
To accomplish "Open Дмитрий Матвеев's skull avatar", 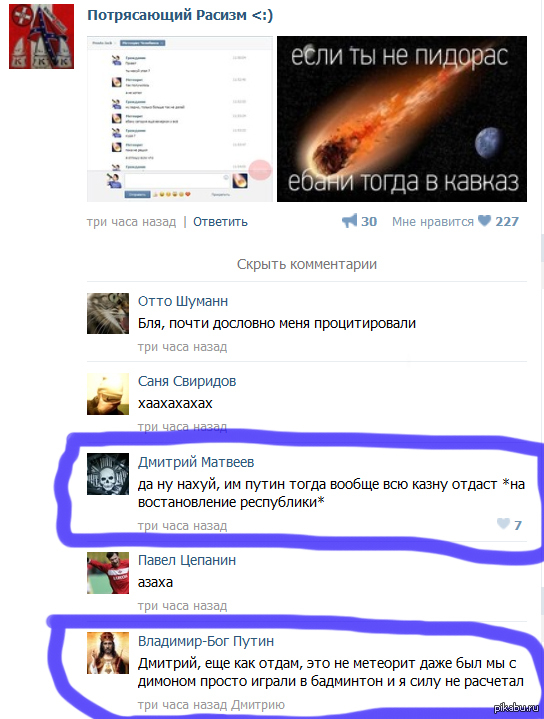I will 108,474.
